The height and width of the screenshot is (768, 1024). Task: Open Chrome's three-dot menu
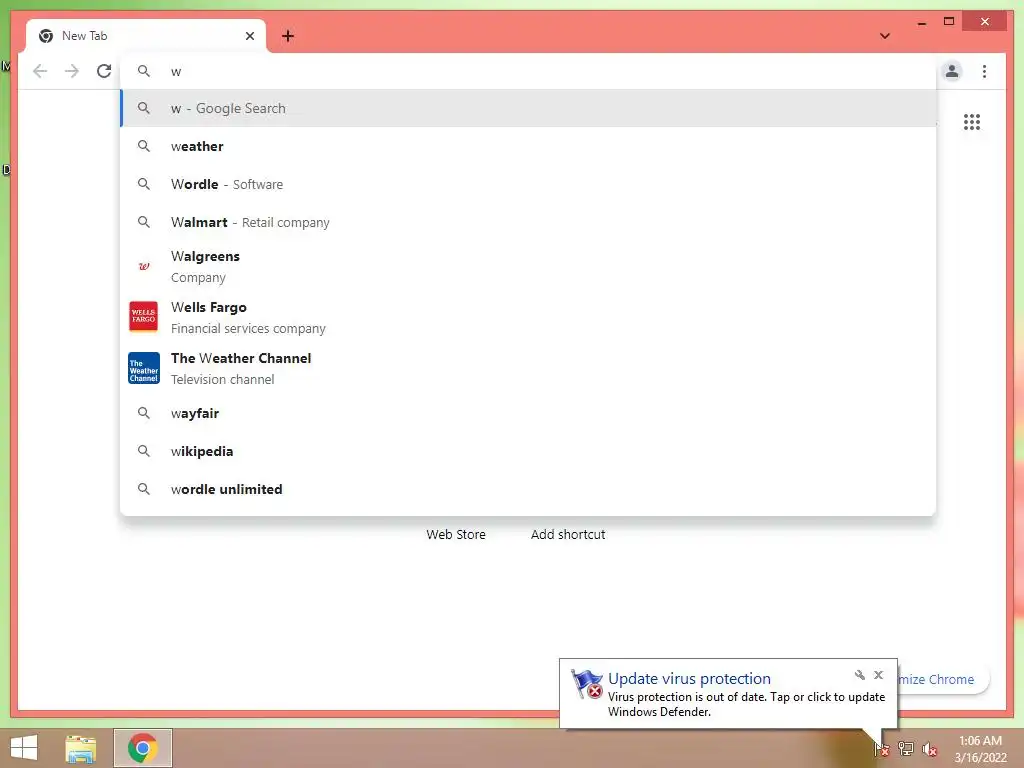(x=984, y=71)
